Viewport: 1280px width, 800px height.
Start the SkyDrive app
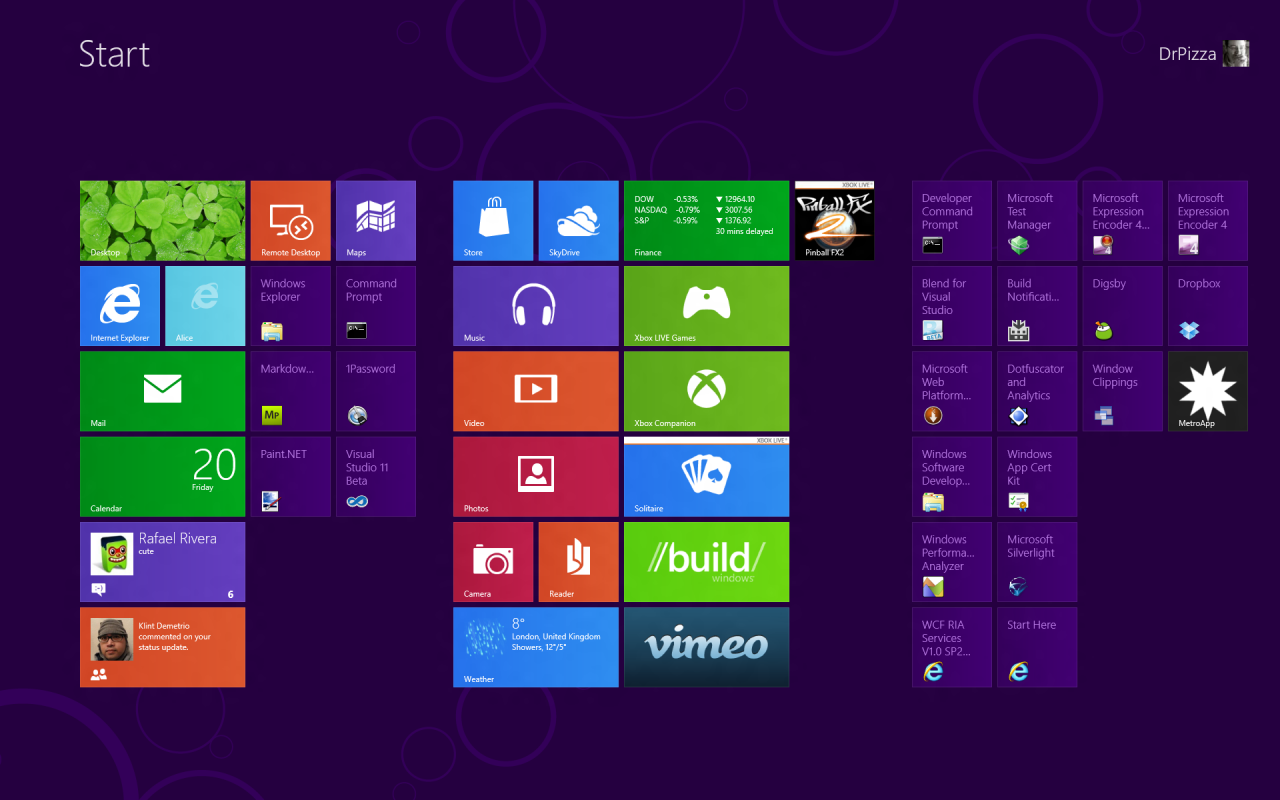pos(578,220)
